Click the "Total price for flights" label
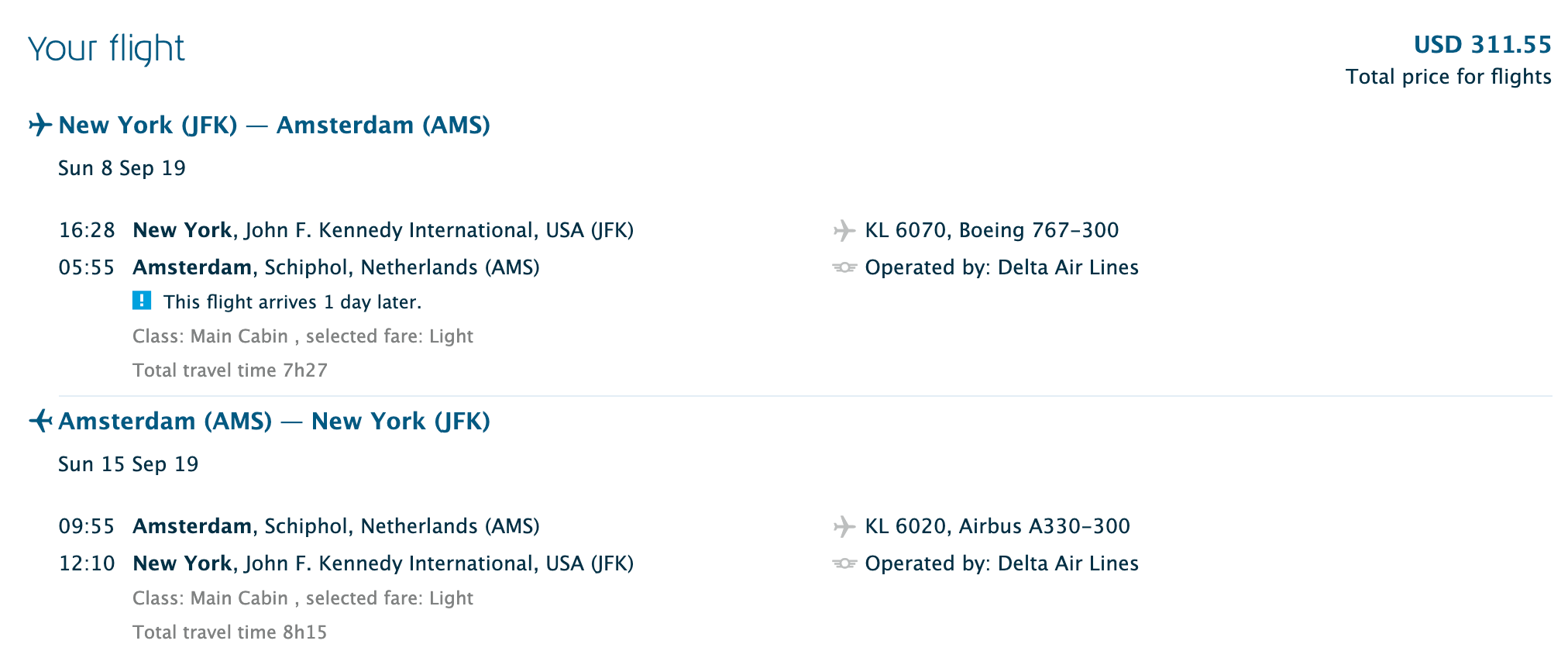Image resolution: width=1568 pixels, height=651 pixels. (x=1448, y=77)
